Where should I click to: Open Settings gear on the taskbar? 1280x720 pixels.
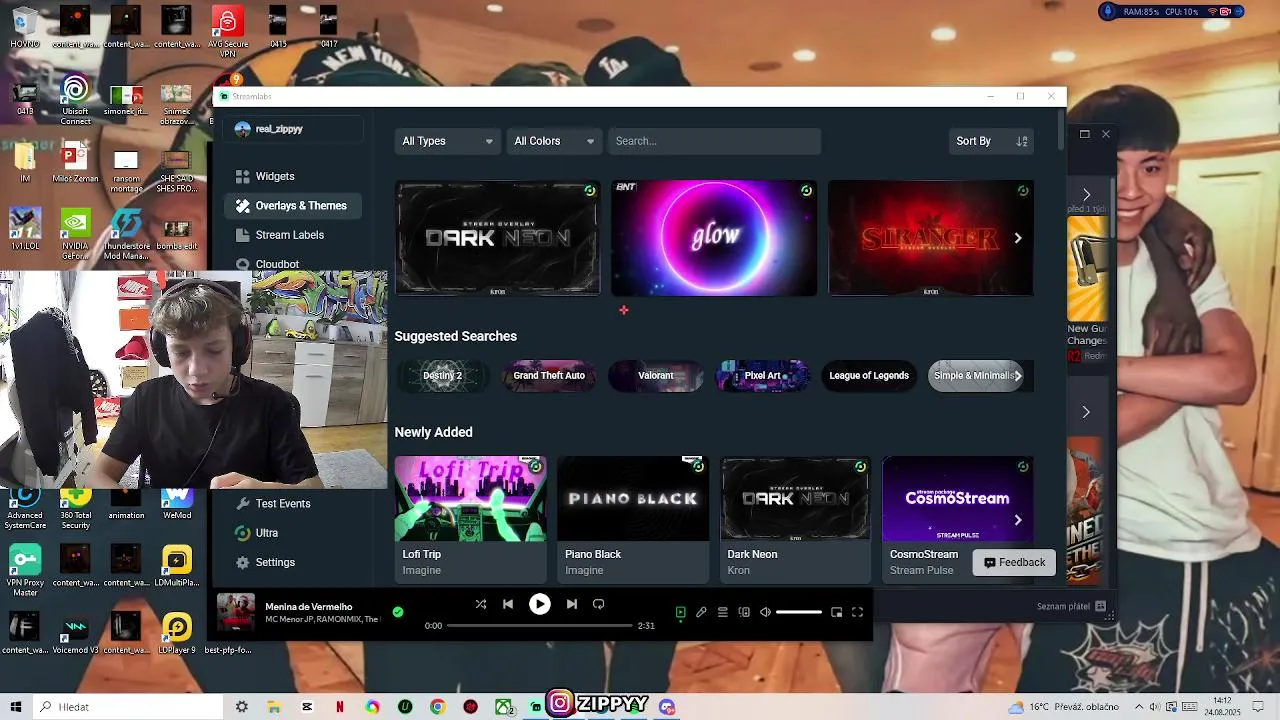(242, 707)
